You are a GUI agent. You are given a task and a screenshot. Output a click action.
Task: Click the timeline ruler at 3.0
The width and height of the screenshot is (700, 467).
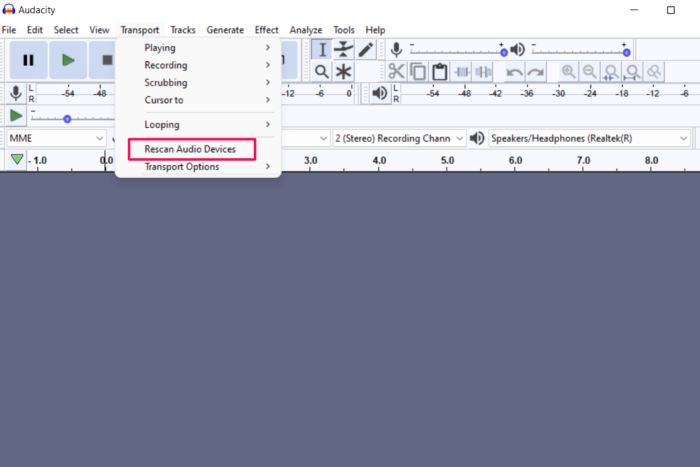pos(311,160)
